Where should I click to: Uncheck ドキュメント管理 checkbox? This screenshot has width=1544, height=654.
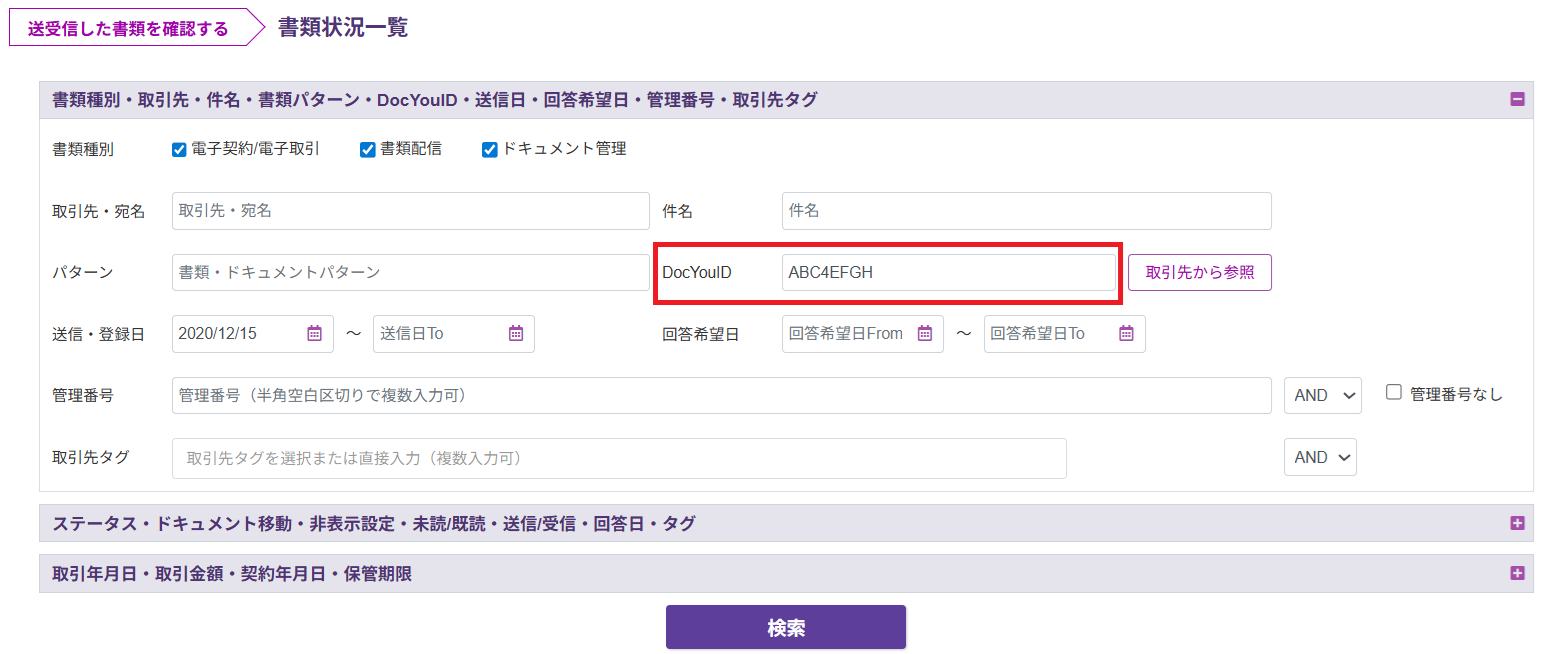point(490,150)
